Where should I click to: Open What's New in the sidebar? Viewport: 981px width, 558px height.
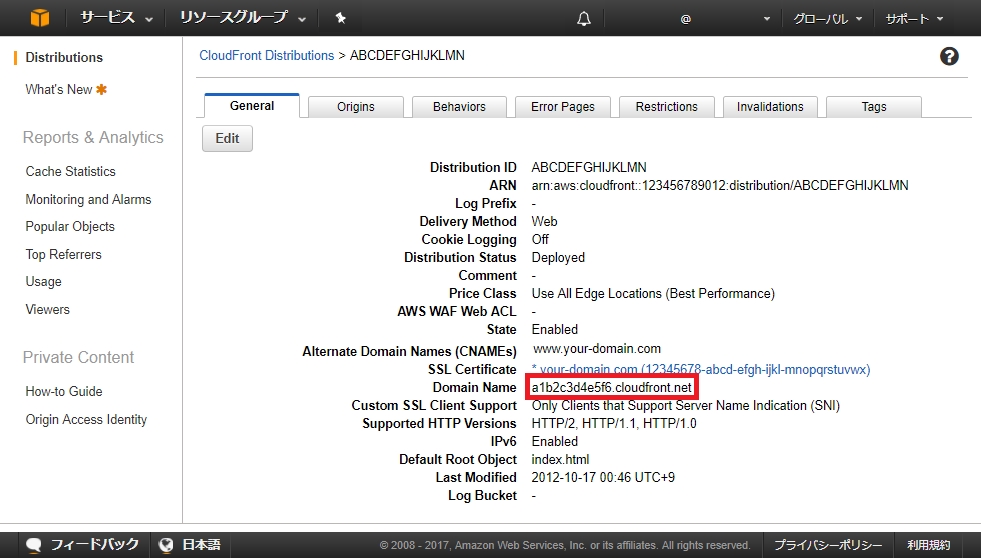click(59, 89)
